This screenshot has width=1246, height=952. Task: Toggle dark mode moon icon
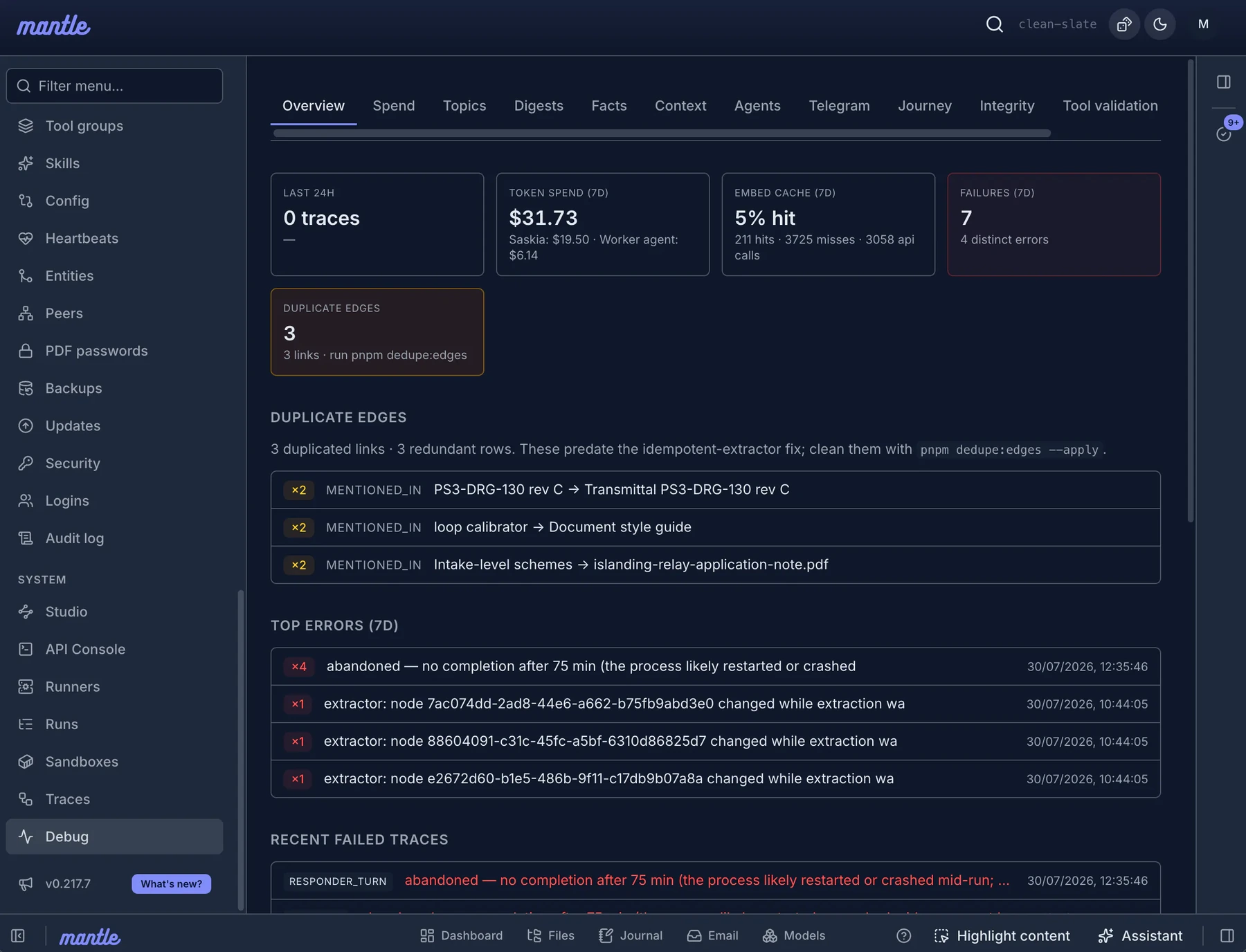tap(1160, 24)
